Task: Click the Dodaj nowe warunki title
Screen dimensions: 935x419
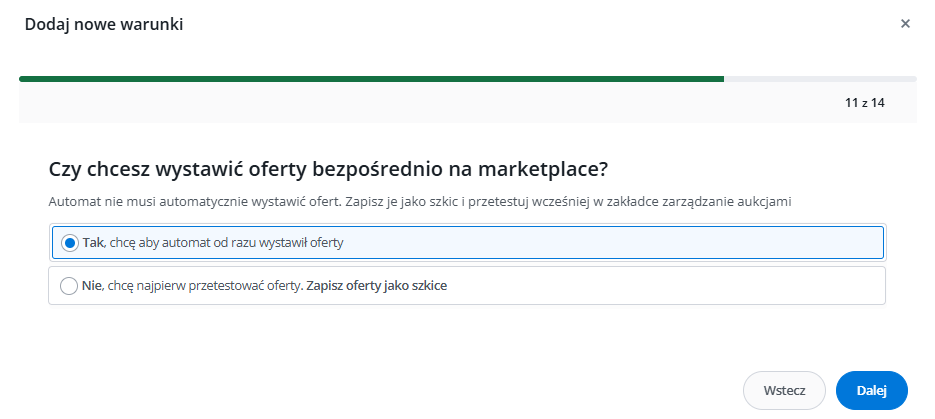Action: click(104, 24)
